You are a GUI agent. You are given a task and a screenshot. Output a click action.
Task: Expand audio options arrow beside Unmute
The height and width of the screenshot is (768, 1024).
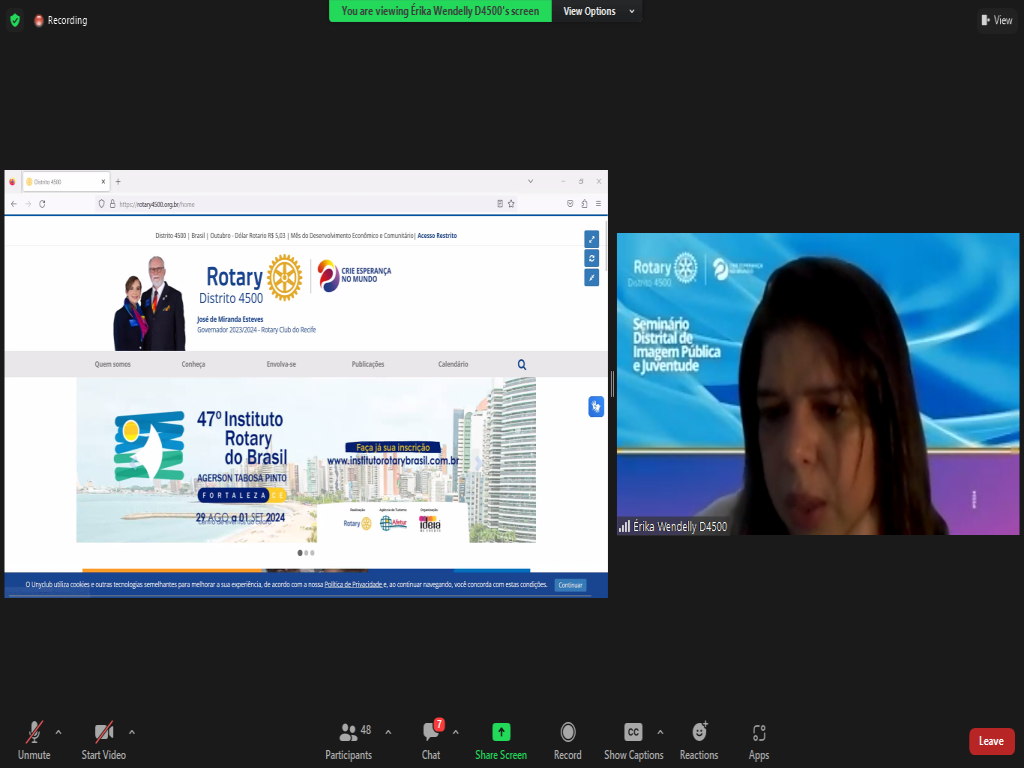click(58, 731)
